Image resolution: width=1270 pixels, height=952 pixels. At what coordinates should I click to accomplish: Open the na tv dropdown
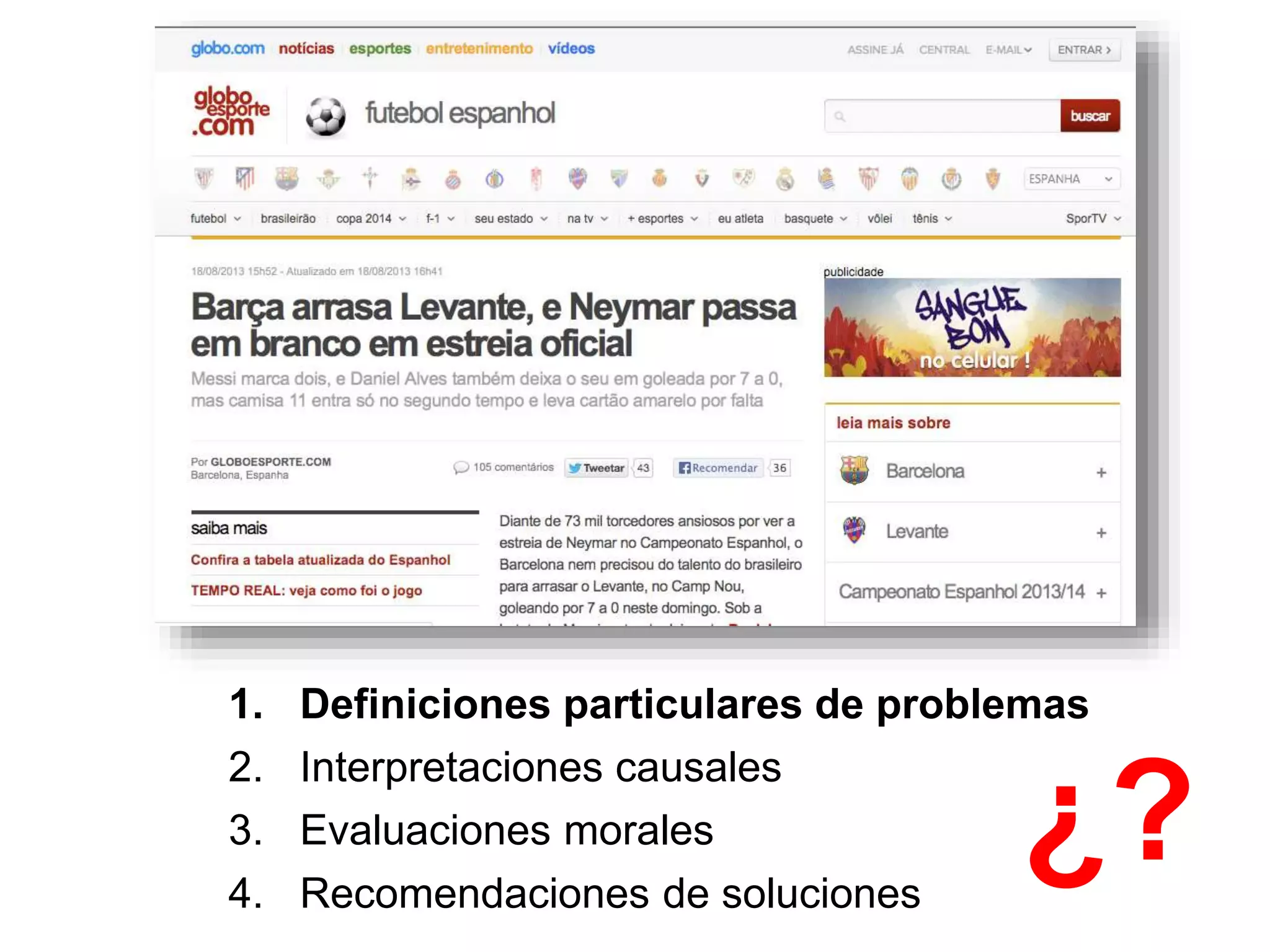click(587, 218)
